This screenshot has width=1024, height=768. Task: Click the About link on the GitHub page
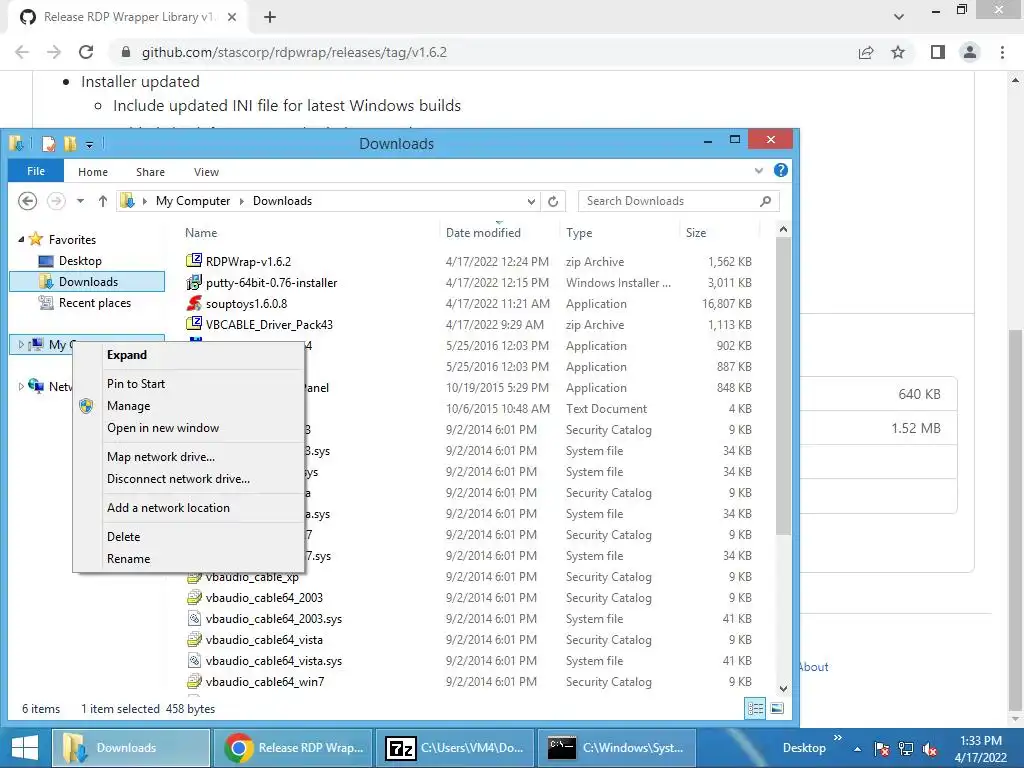tap(814, 667)
